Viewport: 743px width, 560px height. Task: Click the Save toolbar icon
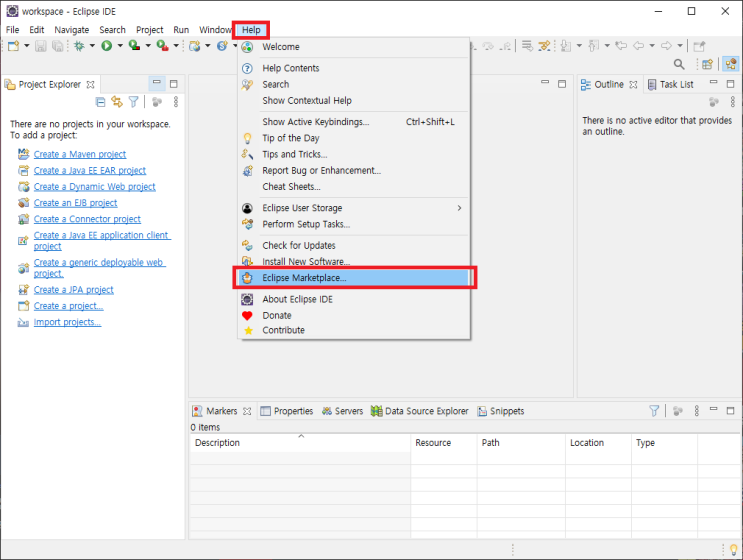click(x=41, y=46)
